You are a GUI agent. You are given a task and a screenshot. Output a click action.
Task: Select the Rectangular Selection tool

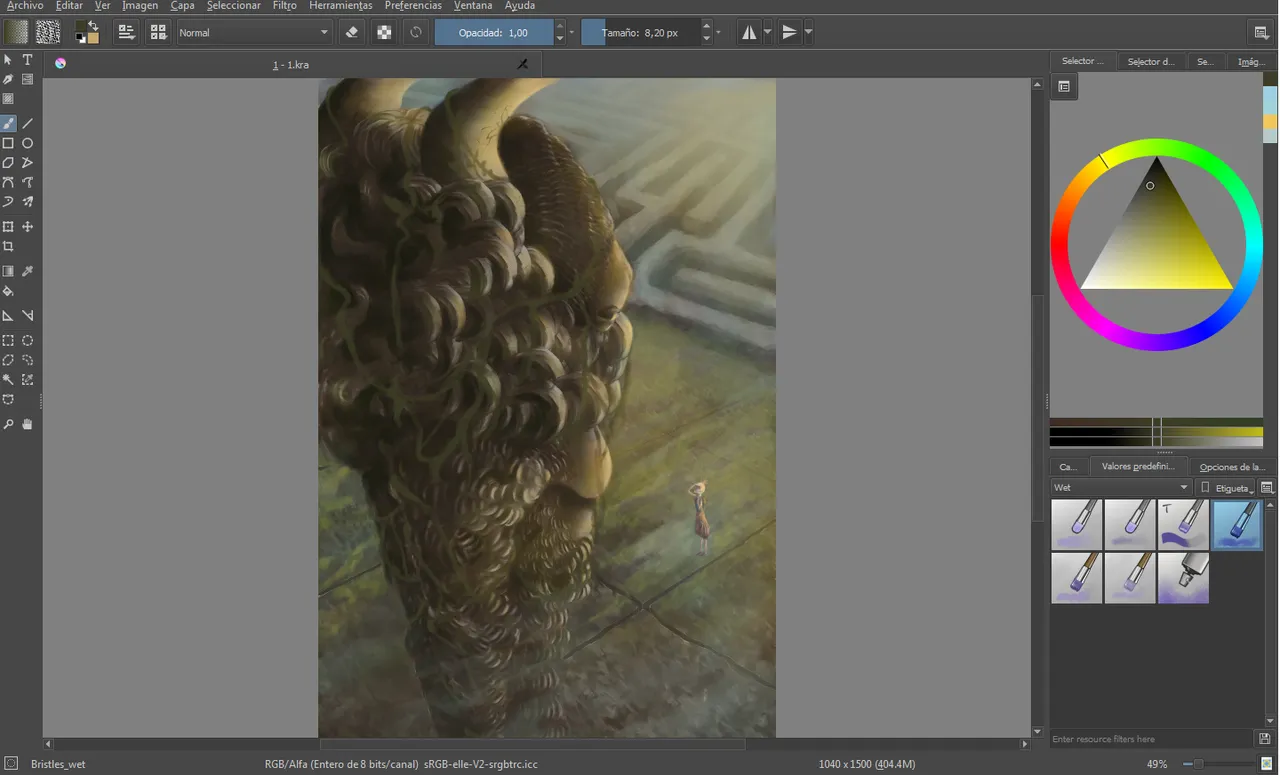pyautogui.click(x=8, y=340)
